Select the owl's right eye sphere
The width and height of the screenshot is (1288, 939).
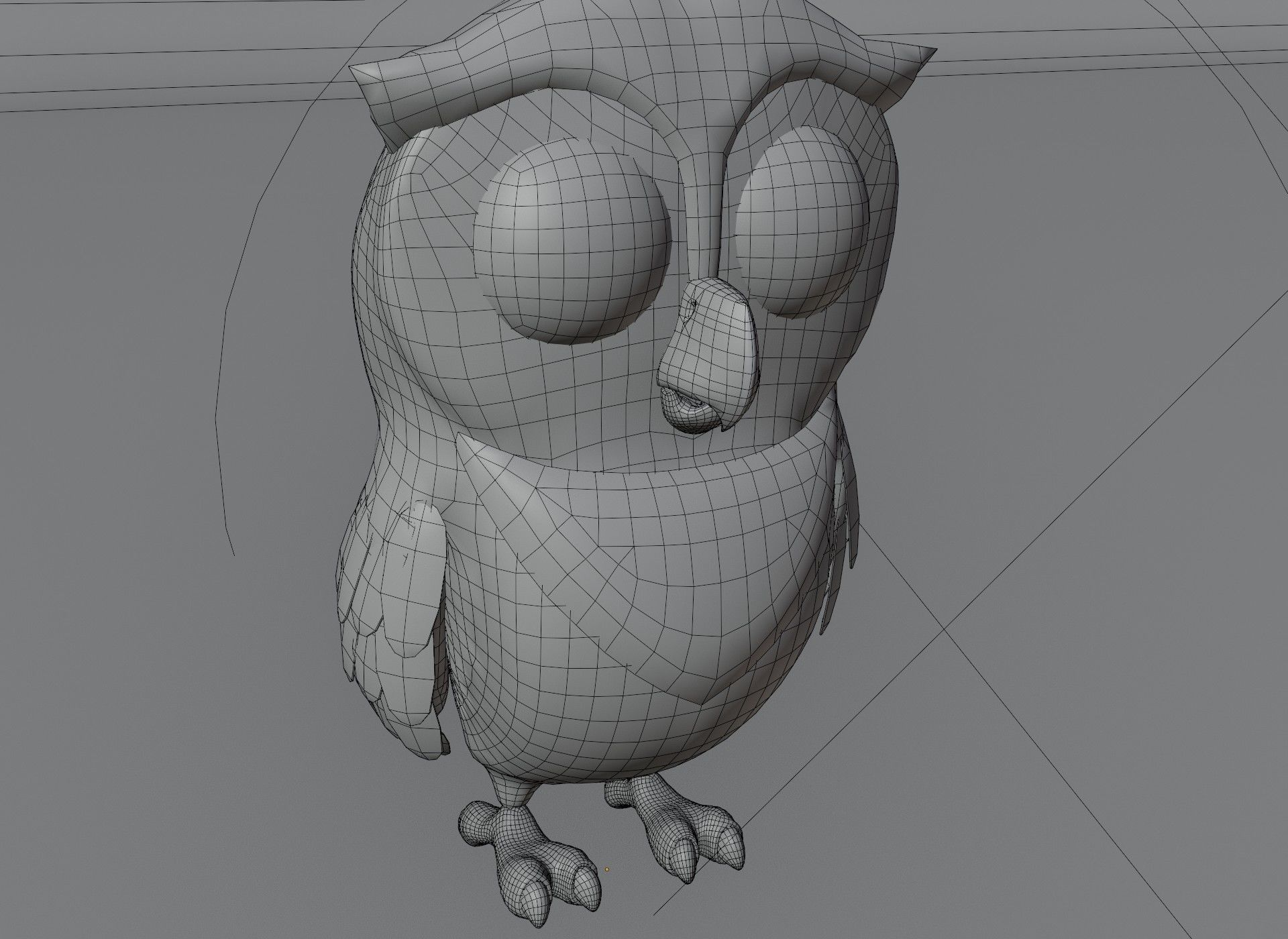point(802,221)
